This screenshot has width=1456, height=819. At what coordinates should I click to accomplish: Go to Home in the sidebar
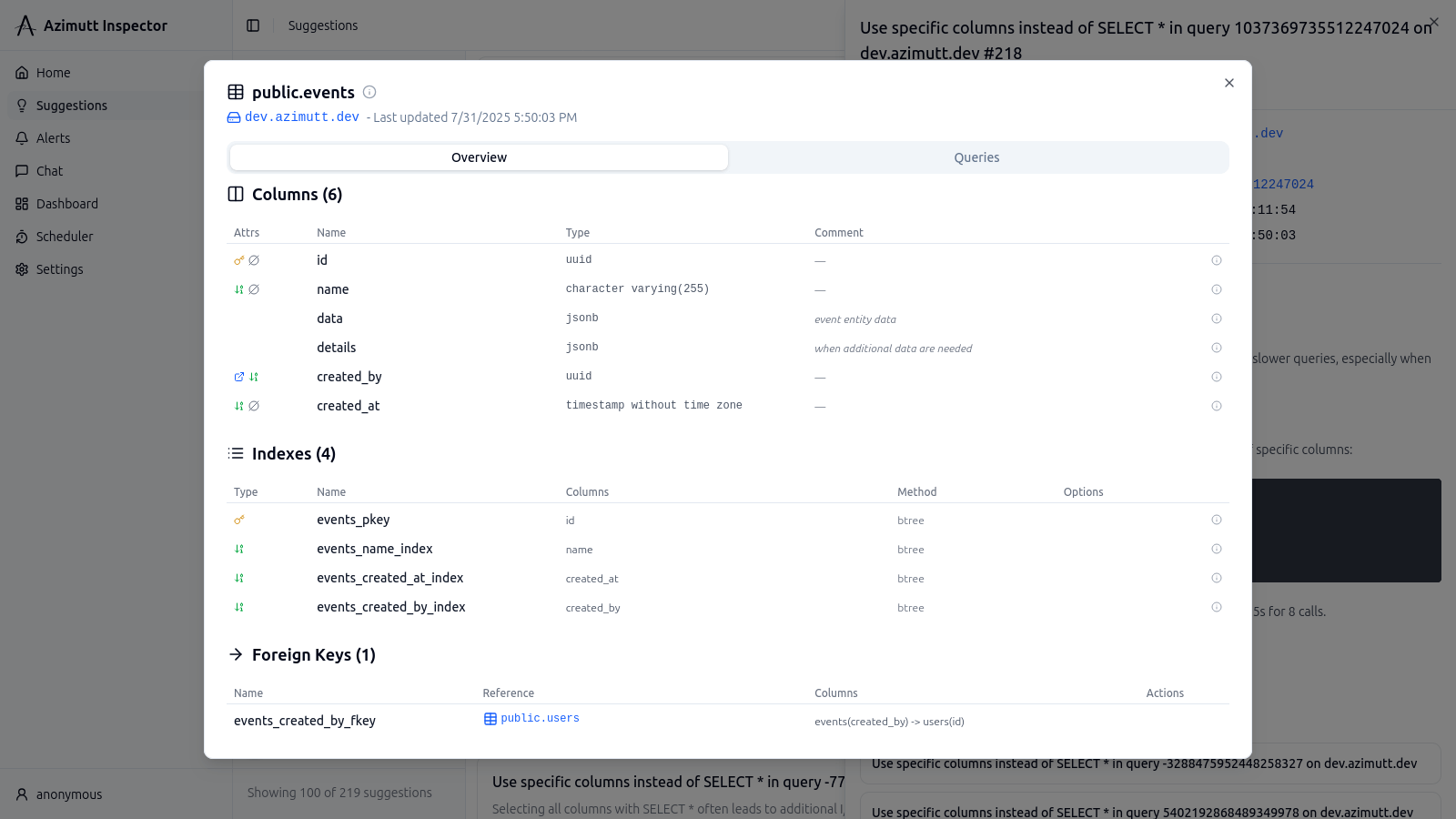(x=53, y=73)
